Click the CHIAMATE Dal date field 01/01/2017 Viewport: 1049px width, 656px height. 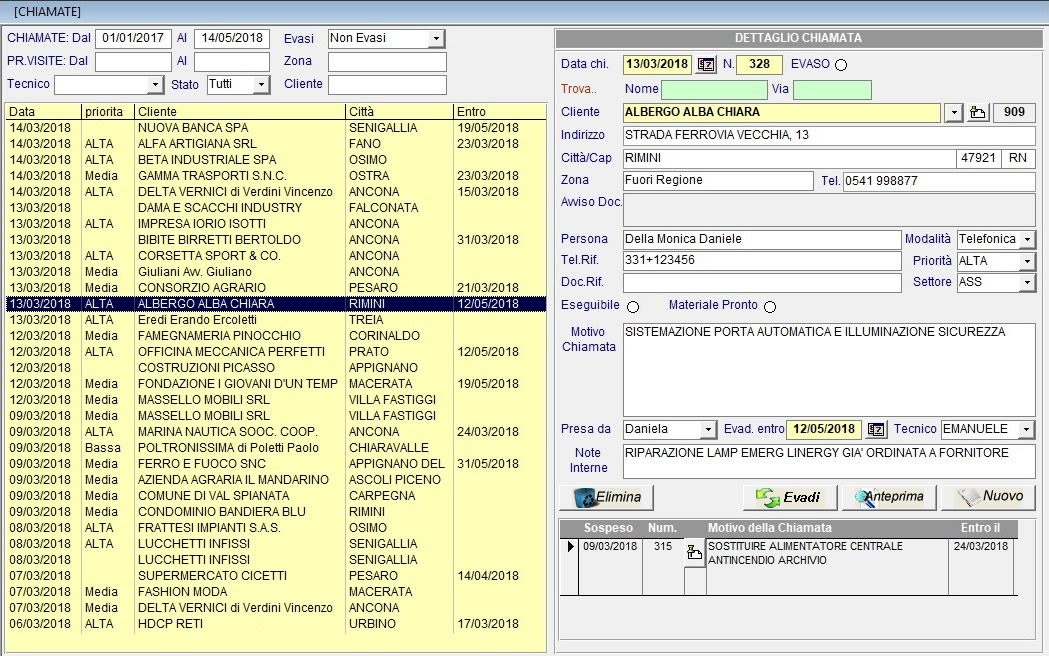[x=133, y=39]
